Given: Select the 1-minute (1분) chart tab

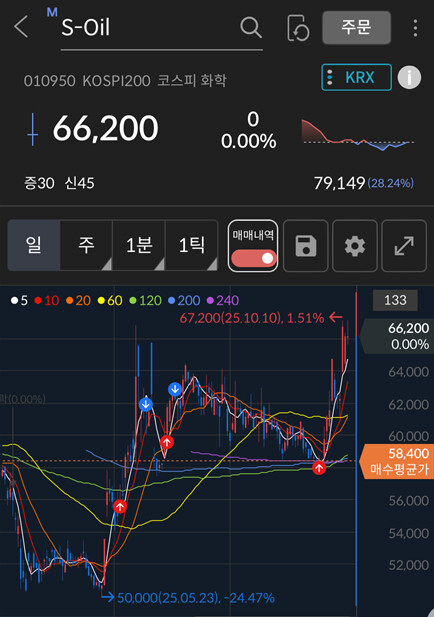Looking at the screenshot, I should 139,246.
